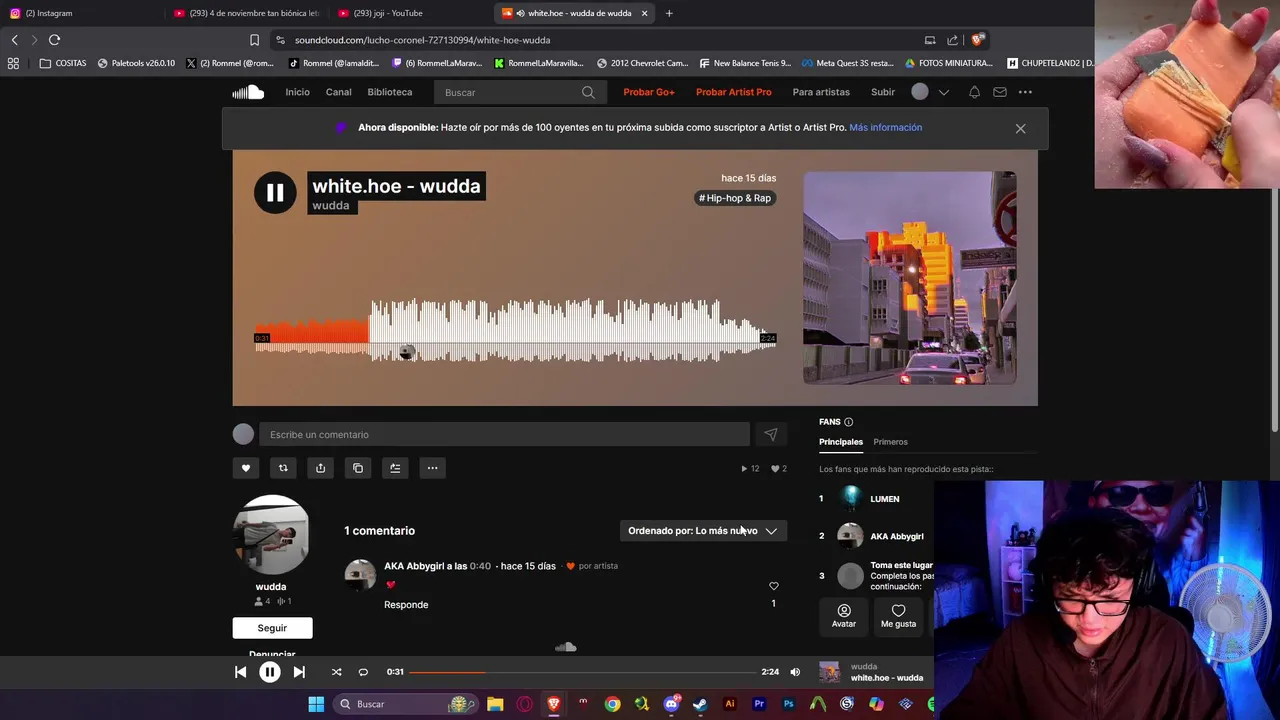This screenshot has height=720, width=1280.
Task: Click the waveform to seek in the track
Action: click(x=515, y=330)
